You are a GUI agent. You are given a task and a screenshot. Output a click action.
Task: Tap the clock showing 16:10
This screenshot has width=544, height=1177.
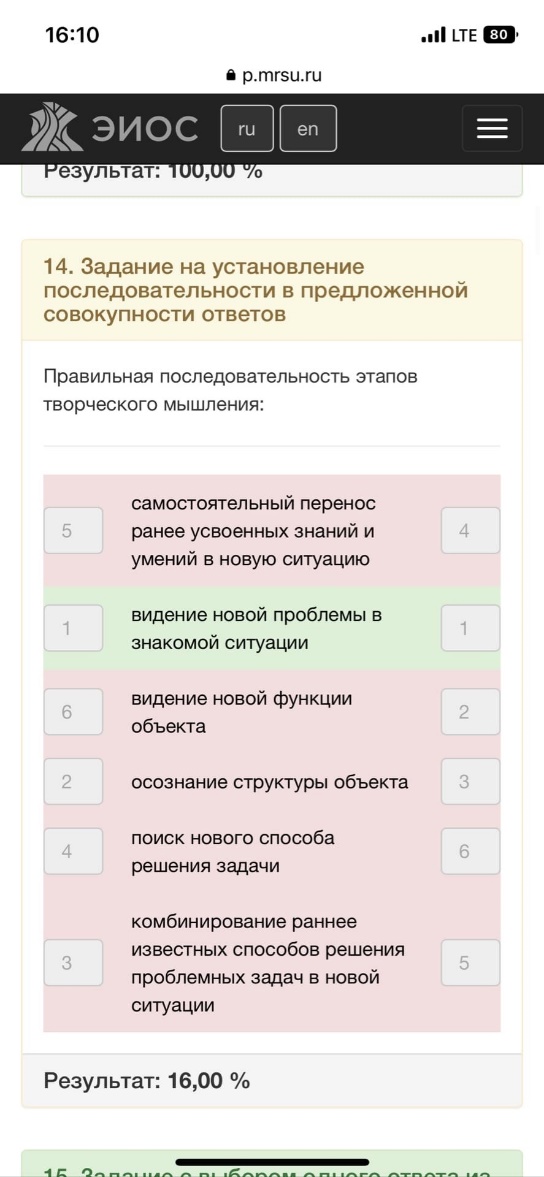[72, 35]
